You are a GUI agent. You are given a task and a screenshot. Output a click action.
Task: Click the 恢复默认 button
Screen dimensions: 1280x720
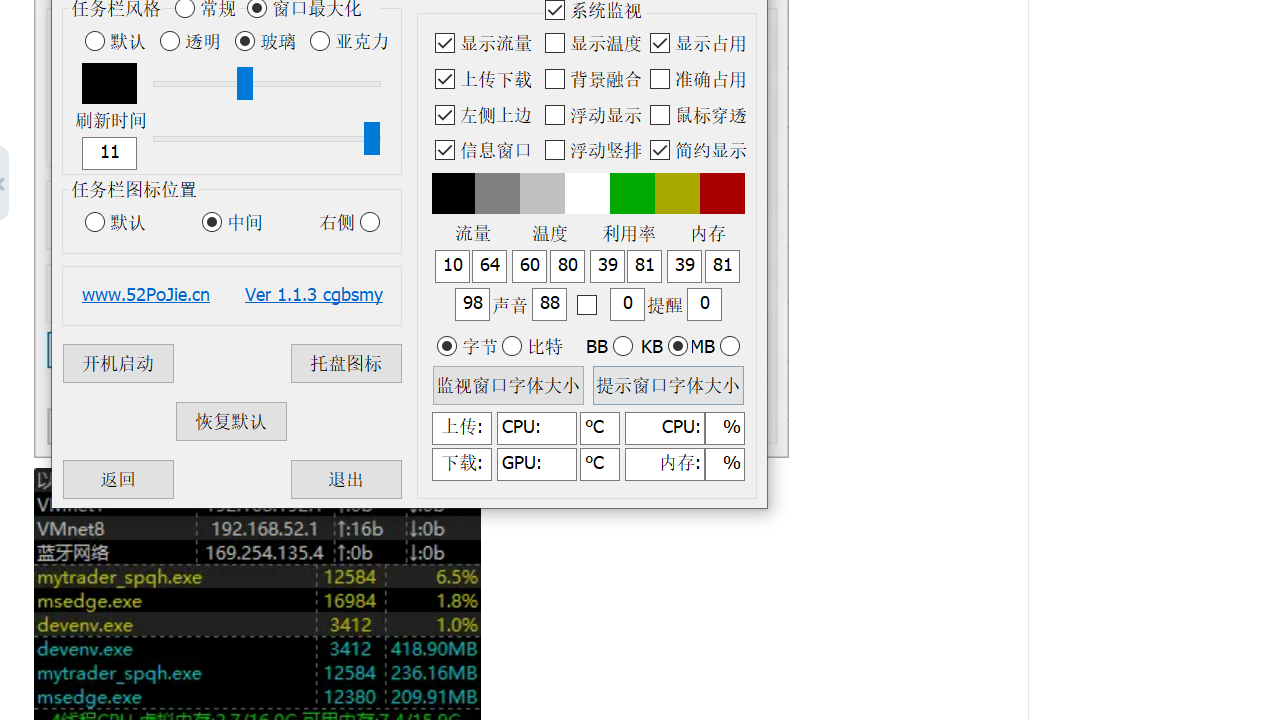[231, 421]
